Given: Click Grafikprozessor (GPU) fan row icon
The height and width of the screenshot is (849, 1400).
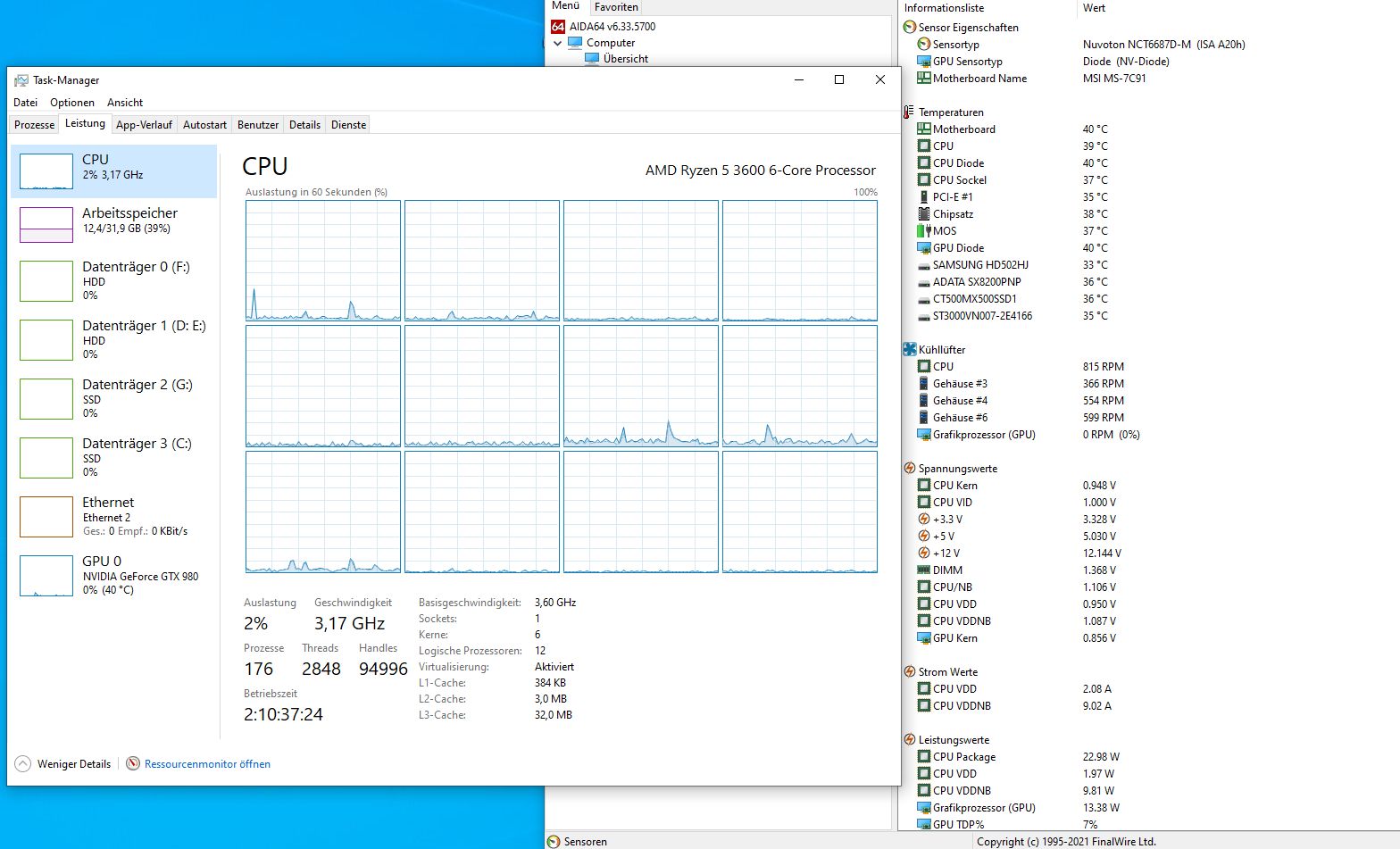Looking at the screenshot, I should (x=924, y=435).
